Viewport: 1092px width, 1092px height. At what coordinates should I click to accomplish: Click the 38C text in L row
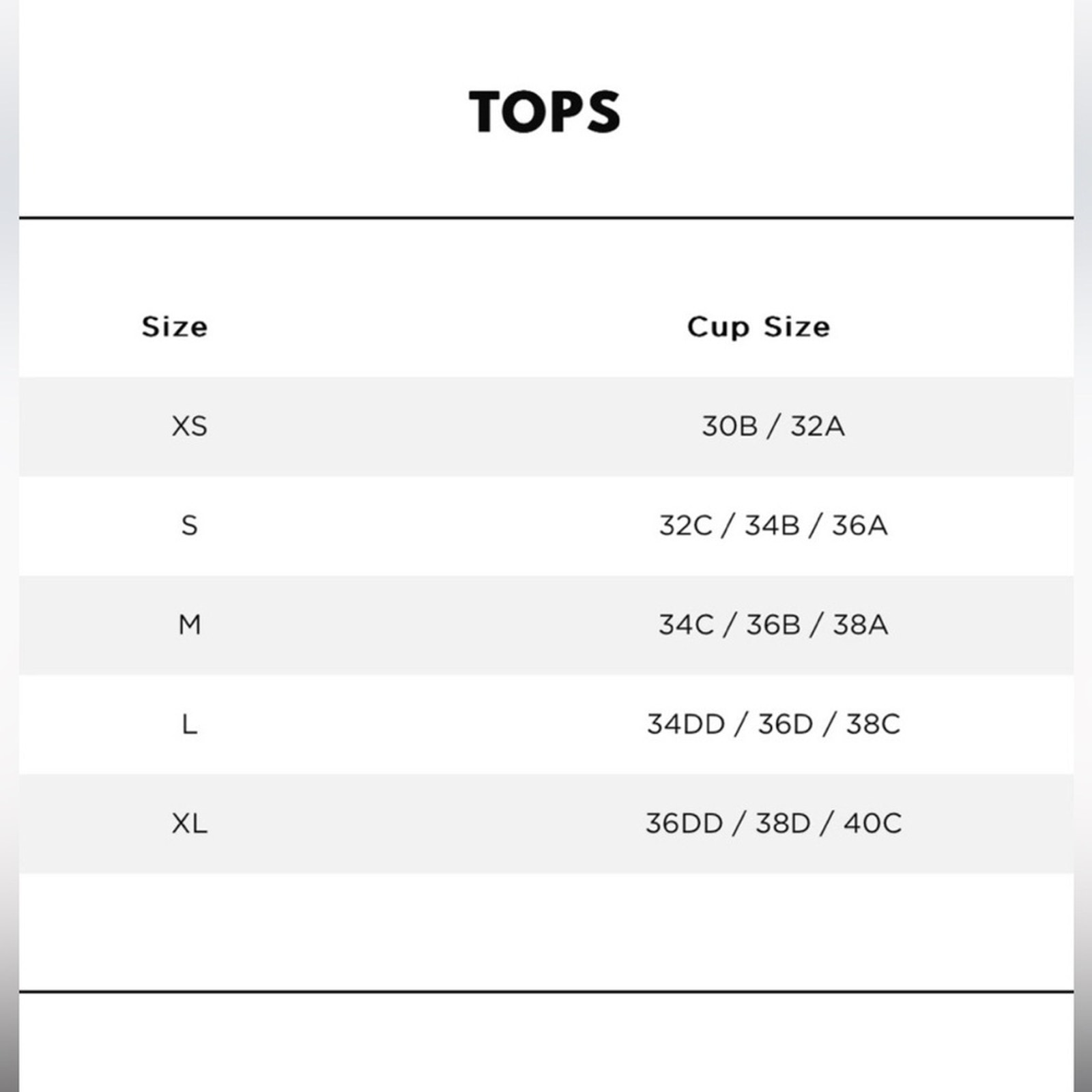pos(873,724)
